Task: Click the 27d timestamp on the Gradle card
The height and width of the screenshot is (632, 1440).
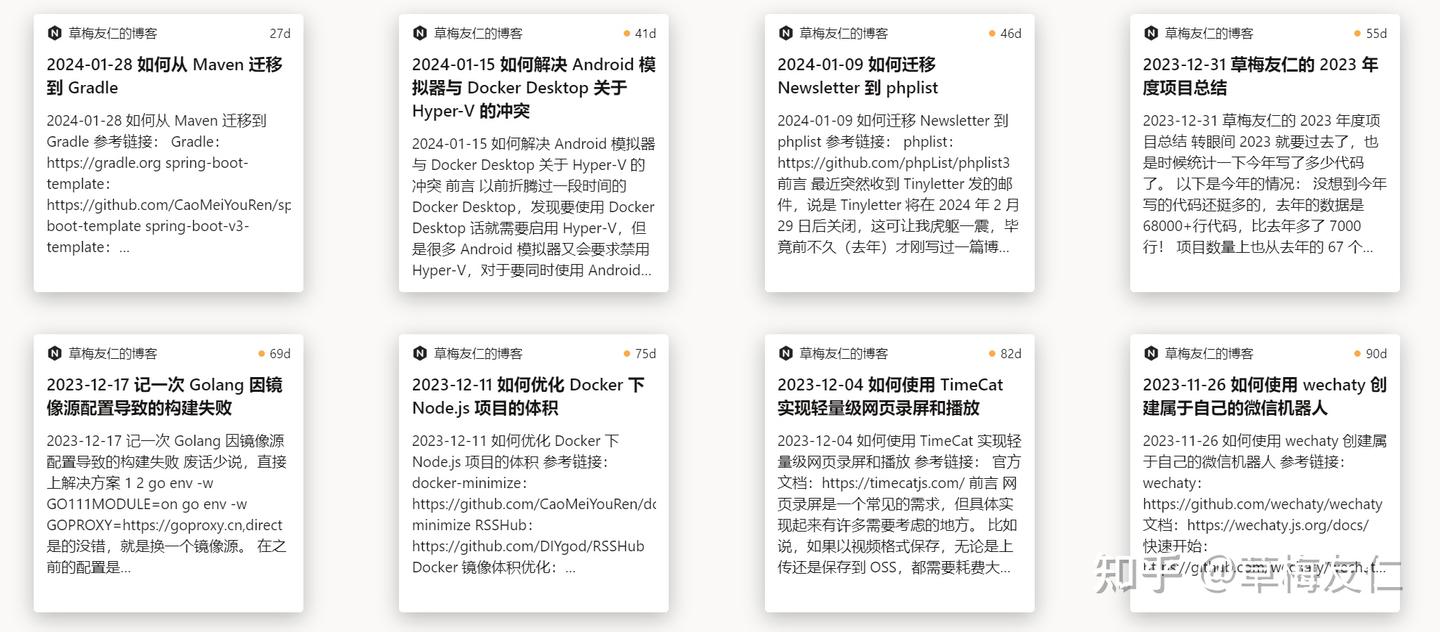Action: pyautogui.click(x=278, y=33)
